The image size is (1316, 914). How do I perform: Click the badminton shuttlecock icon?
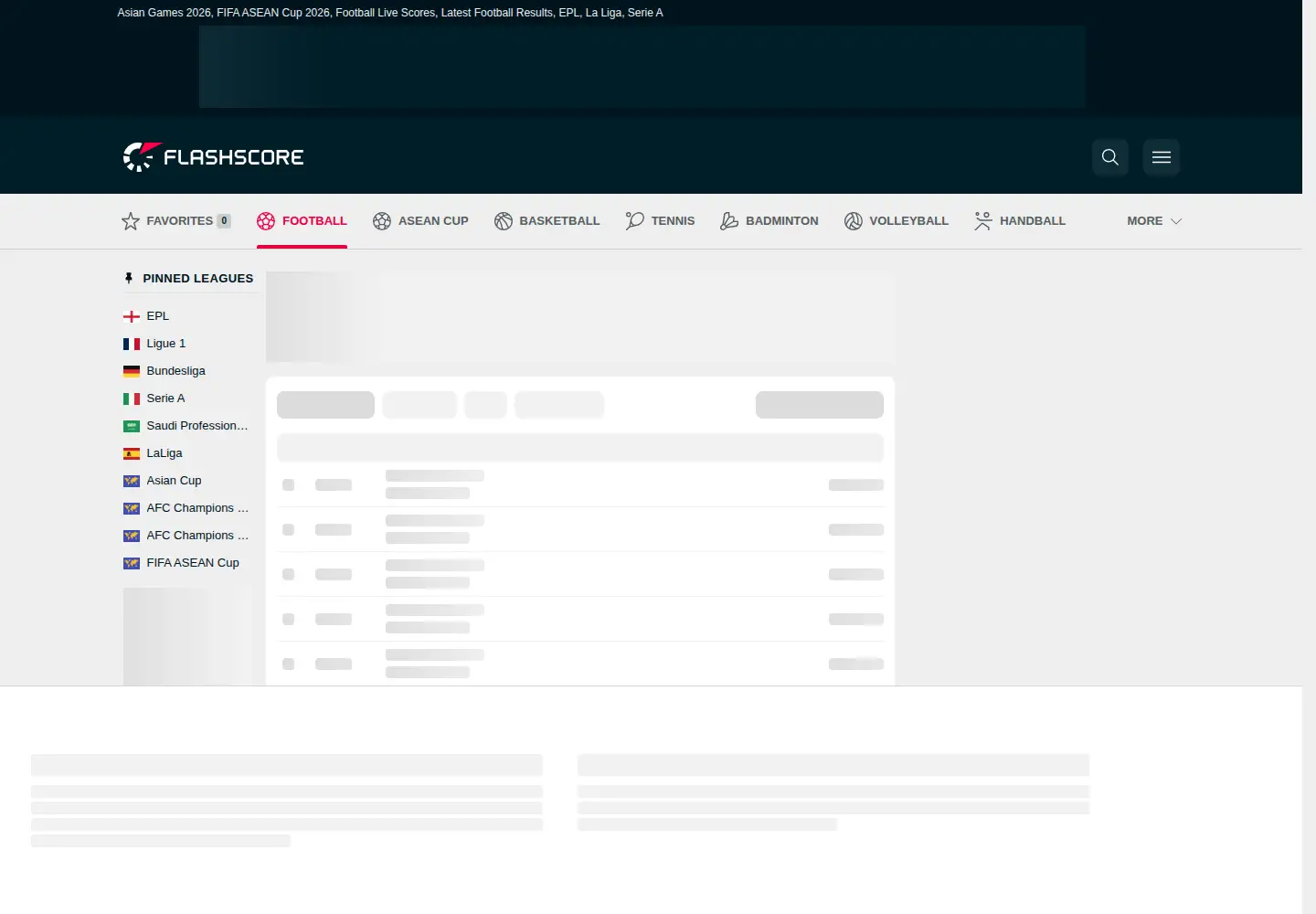point(729,221)
